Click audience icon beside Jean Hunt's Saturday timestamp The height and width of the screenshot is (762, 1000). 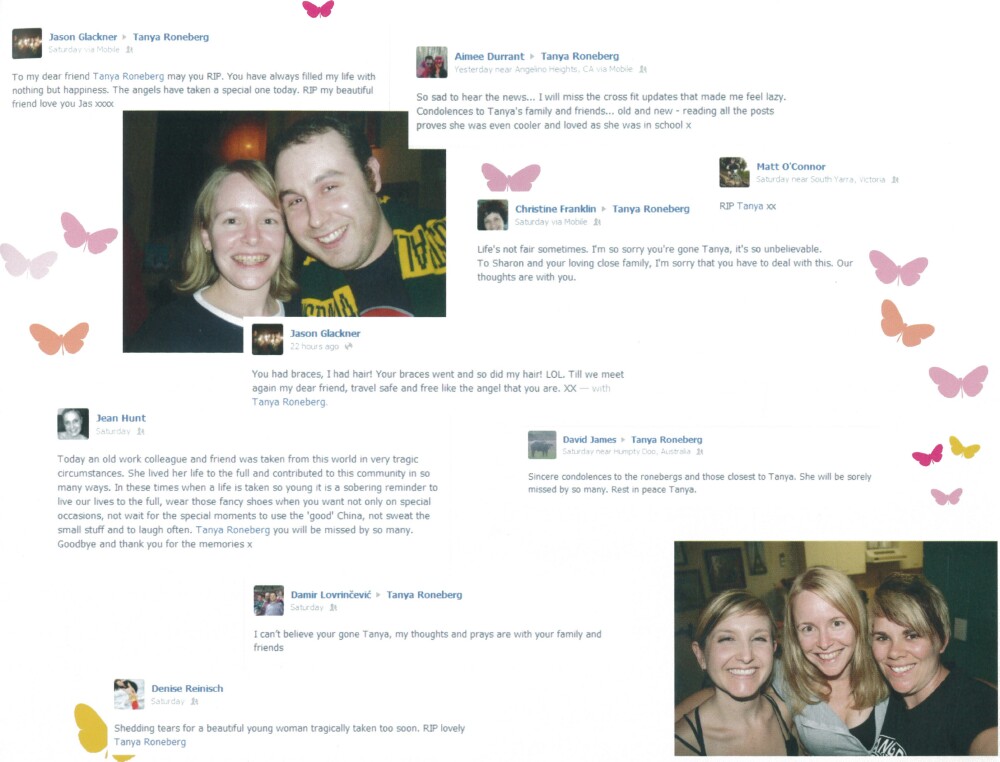(x=141, y=432)
